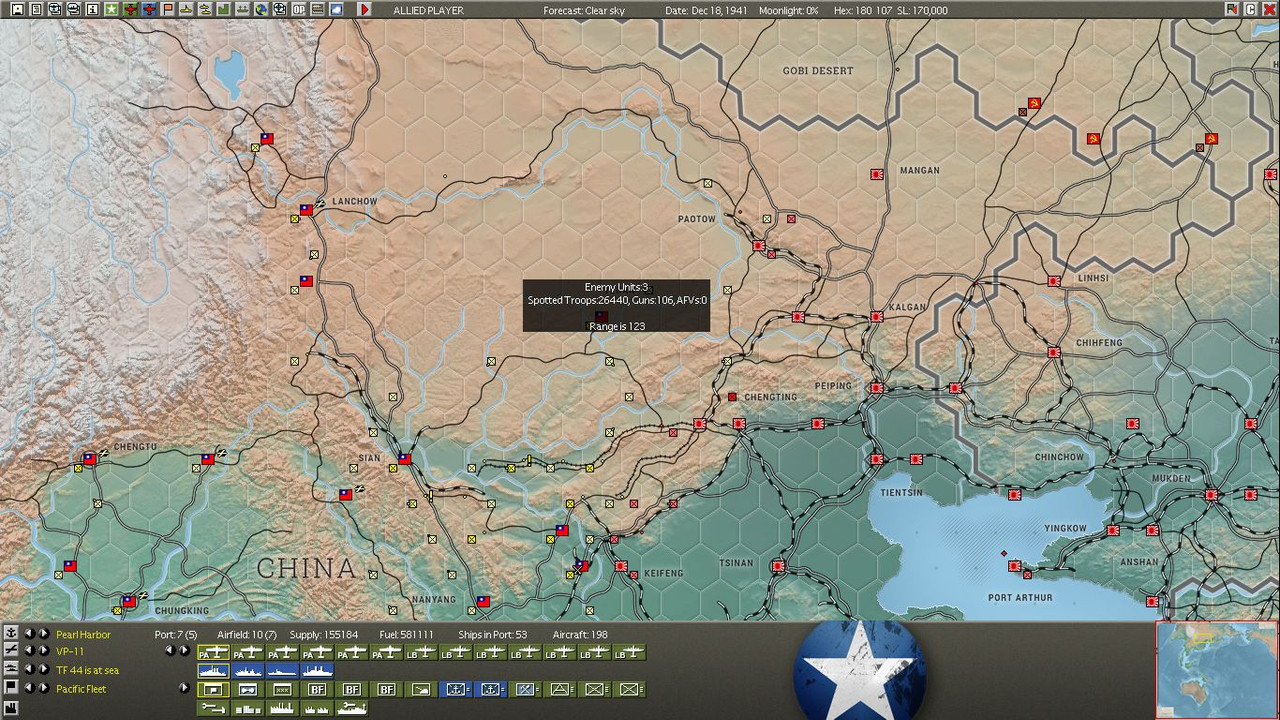Click the flag icon beside Pacific Fleet
The image size is (1280, 720).
tap(11, 688)
